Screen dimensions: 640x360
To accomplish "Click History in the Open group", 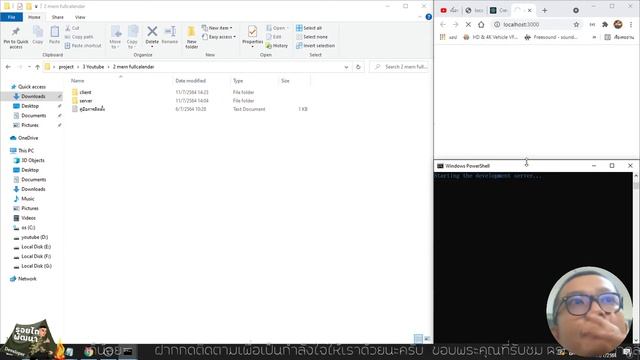I will tap(277, 46).
